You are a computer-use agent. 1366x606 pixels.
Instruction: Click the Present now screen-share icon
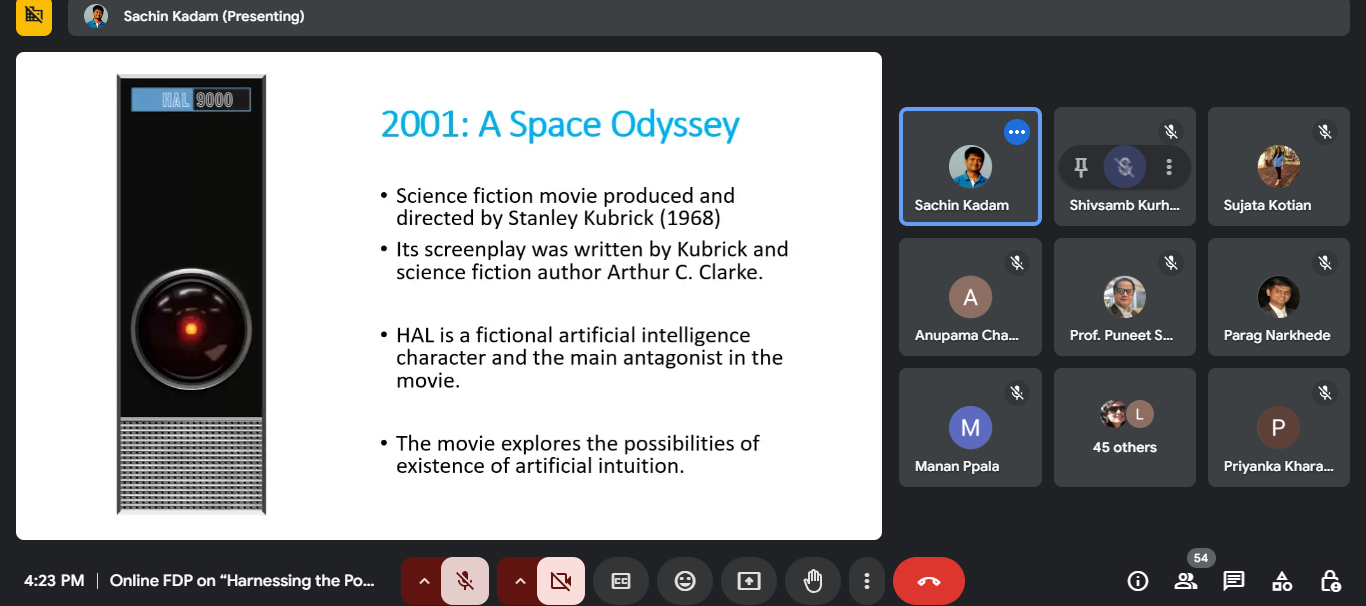(749, 581)
